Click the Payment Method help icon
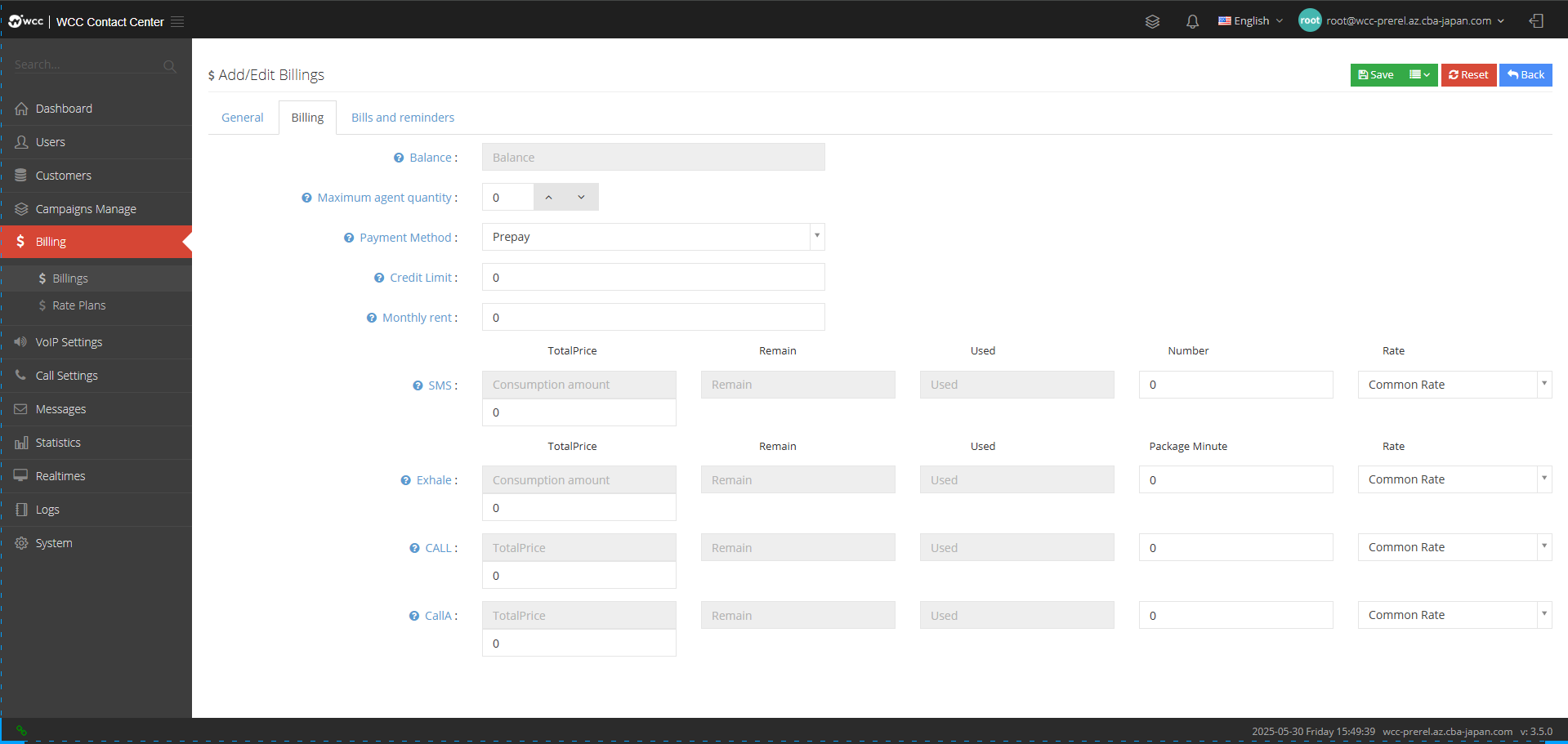This screenshot has height=744, width=1568. click(349, 238)
